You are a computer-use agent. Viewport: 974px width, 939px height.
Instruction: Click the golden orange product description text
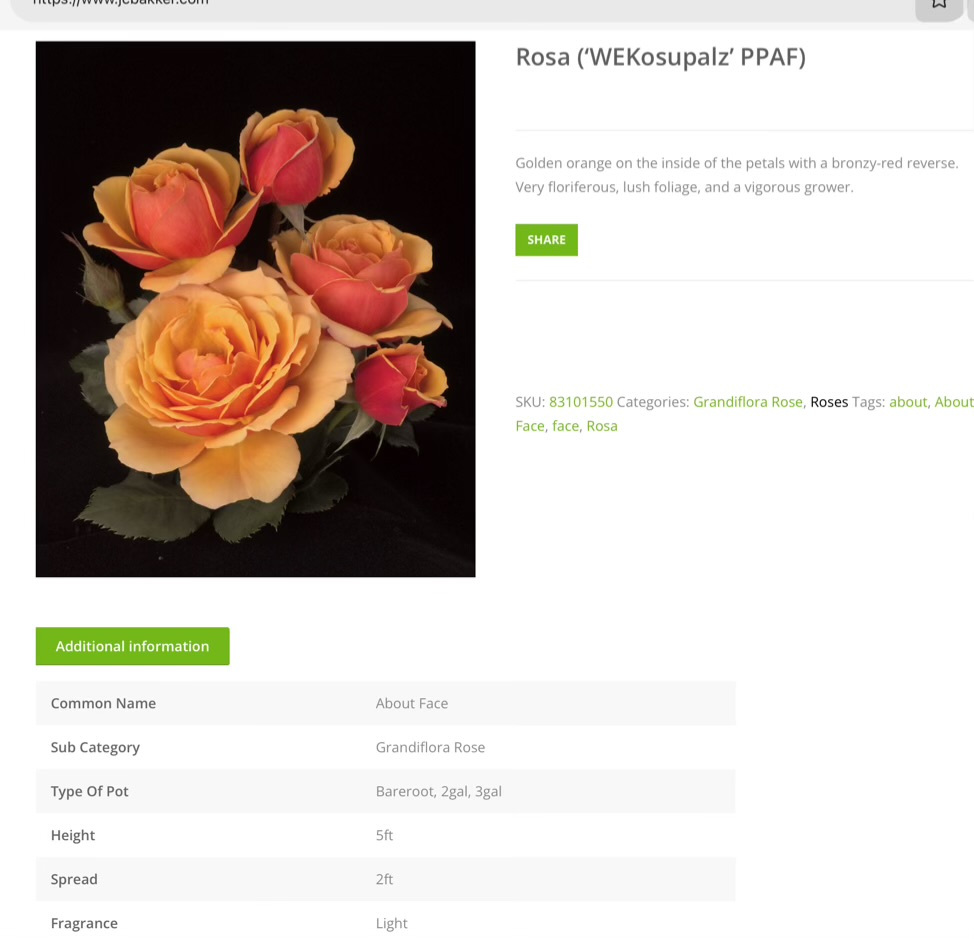click(736, 174)
